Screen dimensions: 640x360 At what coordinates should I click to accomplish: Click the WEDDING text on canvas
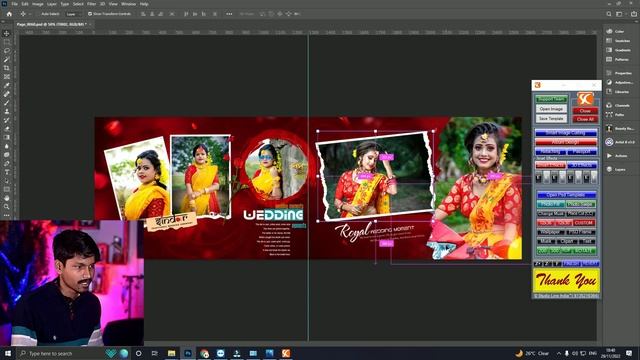pyautogui.click(x=273, y=215)
